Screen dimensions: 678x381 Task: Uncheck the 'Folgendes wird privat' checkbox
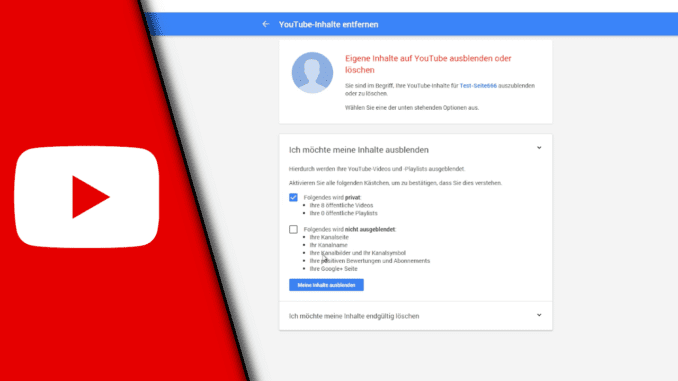point(293,197)
